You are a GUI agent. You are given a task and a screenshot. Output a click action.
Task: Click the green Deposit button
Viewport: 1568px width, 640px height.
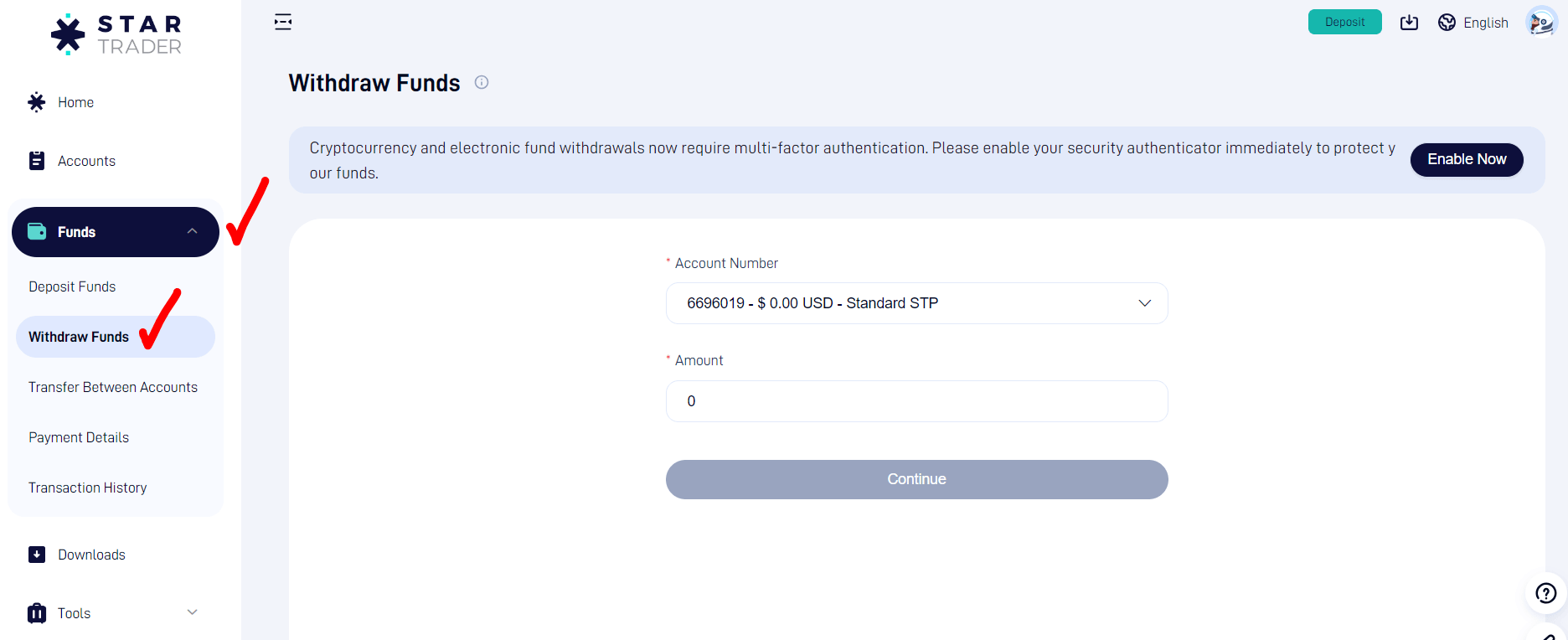click(1344, 23)
